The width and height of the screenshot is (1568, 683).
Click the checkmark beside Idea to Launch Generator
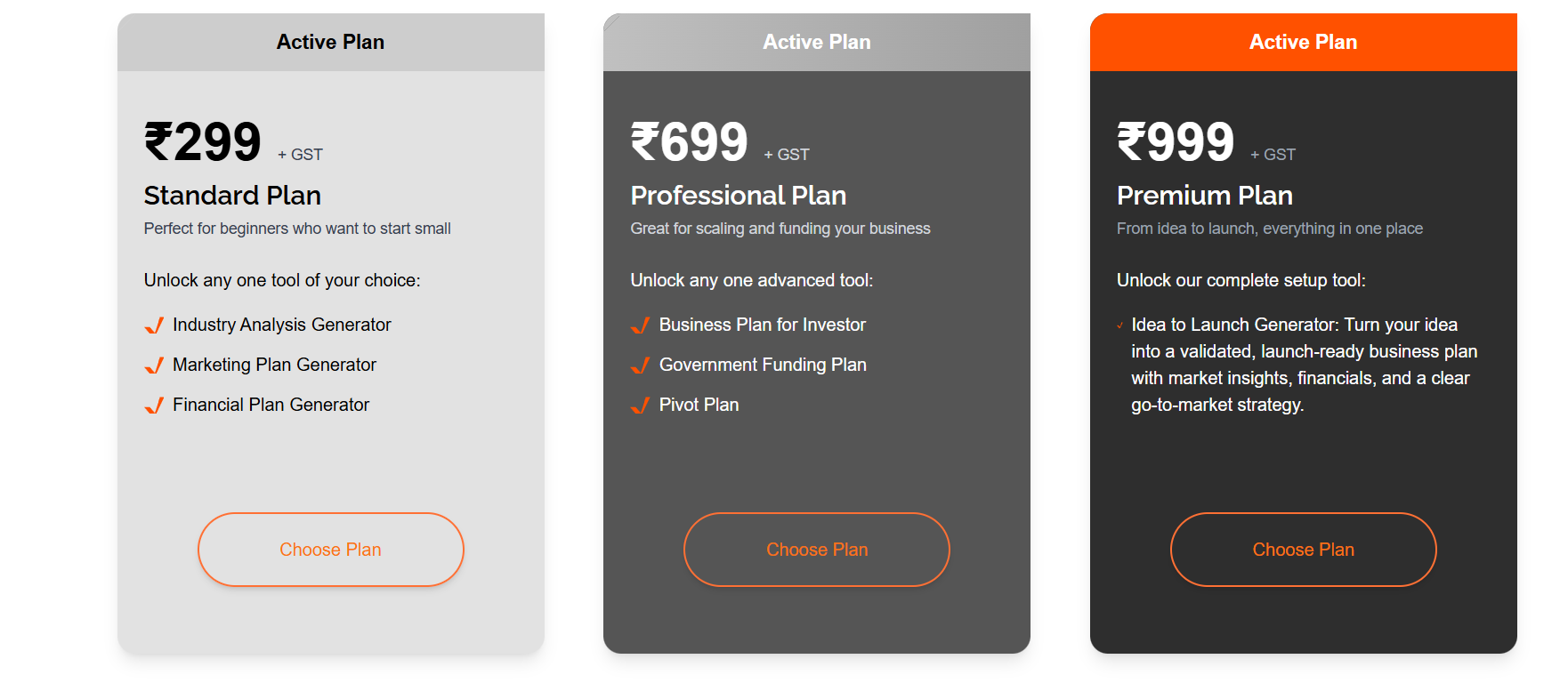1120,325
